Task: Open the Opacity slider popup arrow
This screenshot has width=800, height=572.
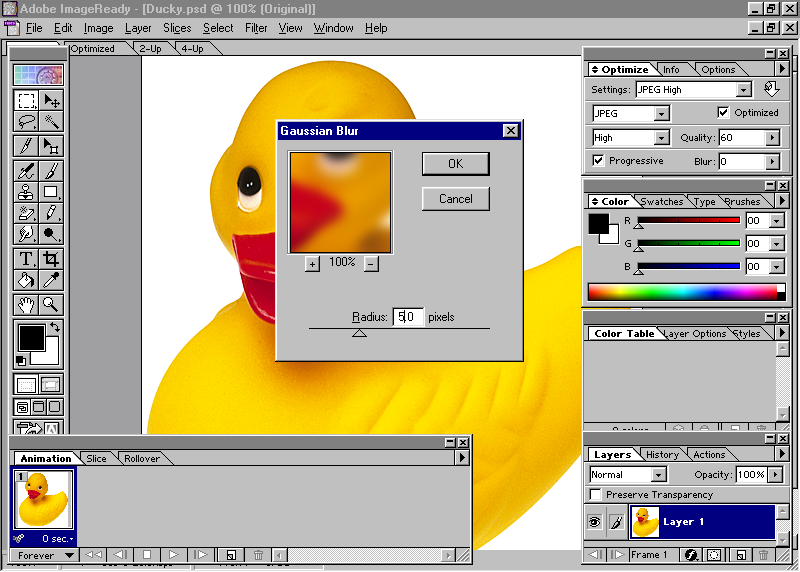Action: point(776,475)
